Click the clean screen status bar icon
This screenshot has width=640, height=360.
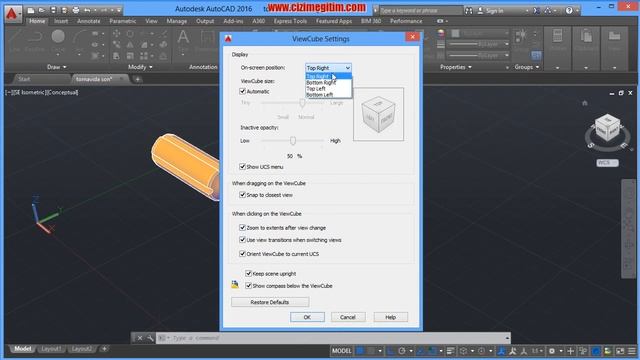(620, 351)
